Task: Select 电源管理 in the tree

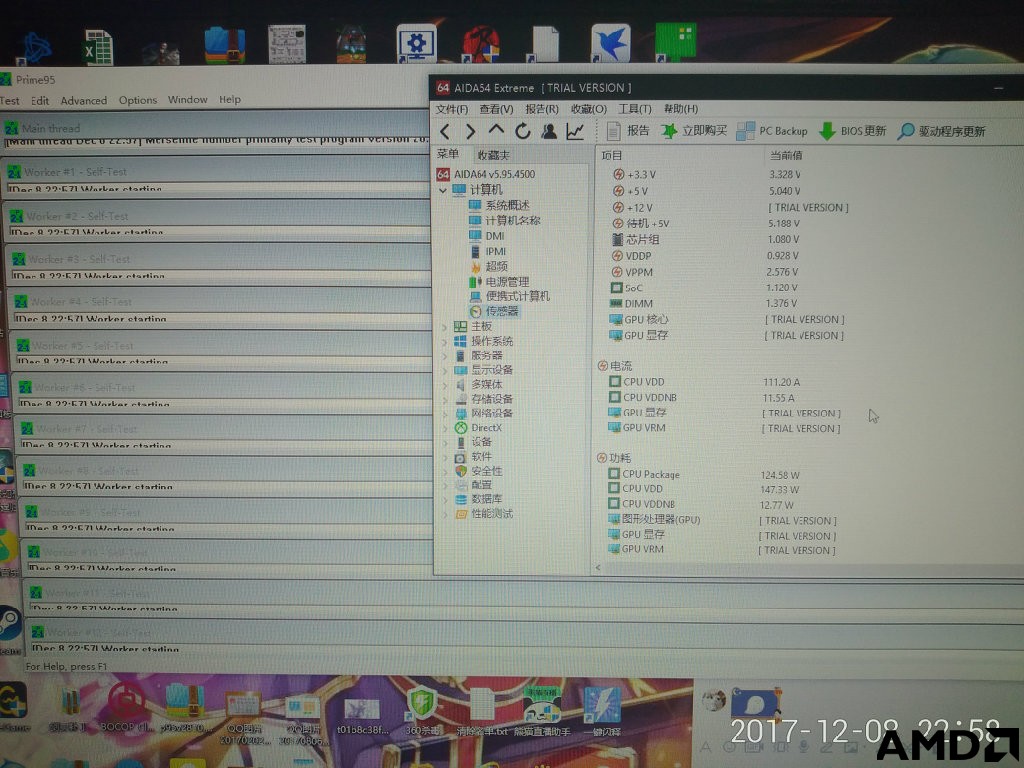Action: point(499,282)
